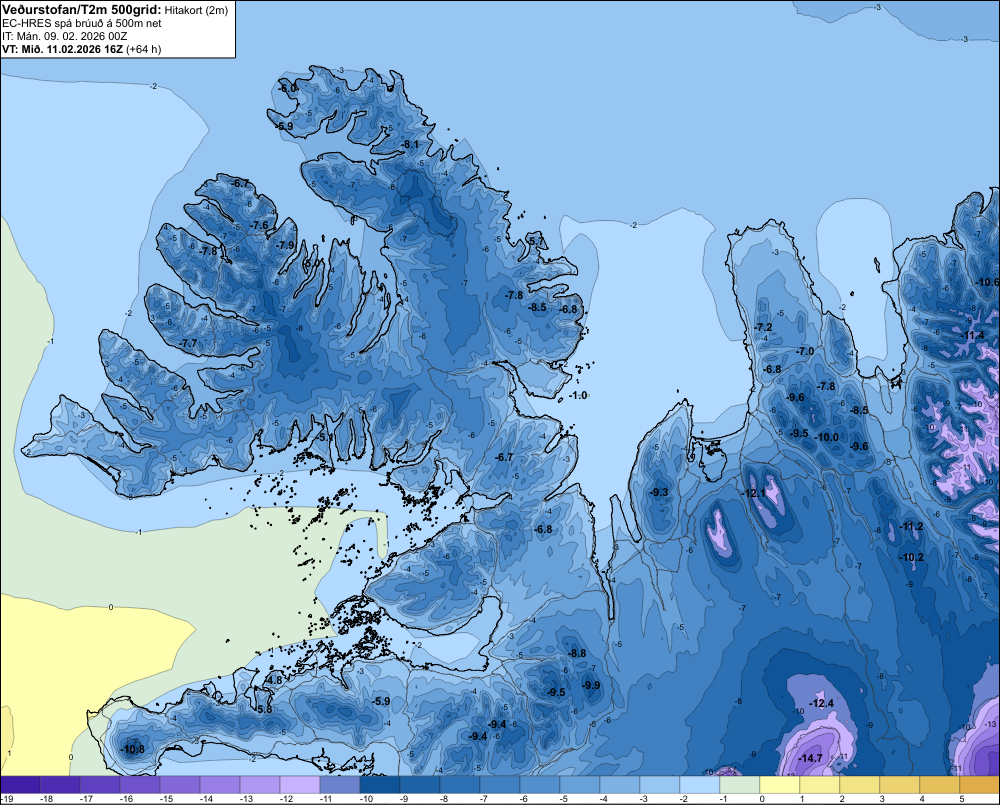The width and height of the screenshot is (1000, 805).
Task: Click the -12.4 temperature value
Action: click(x=821, y=704)
